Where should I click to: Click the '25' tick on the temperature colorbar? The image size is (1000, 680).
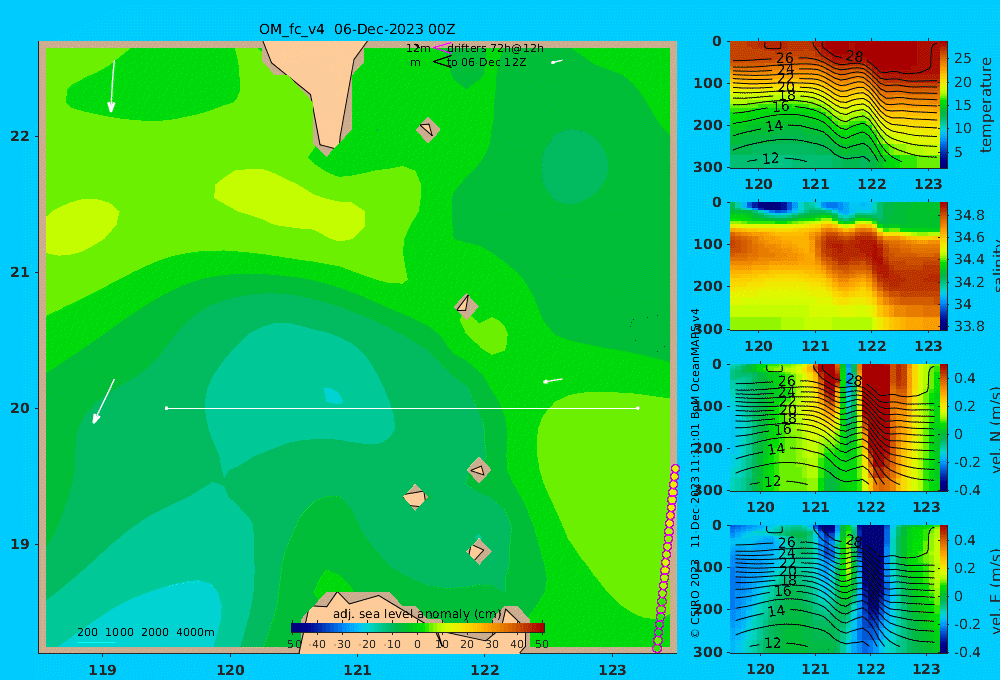[x=962, y=59]
